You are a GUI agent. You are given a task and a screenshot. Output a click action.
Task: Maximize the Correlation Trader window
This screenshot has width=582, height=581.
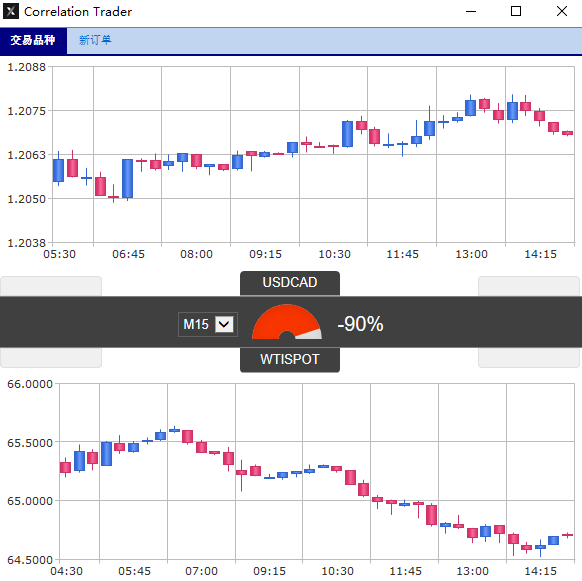click(x=516, y=12)
